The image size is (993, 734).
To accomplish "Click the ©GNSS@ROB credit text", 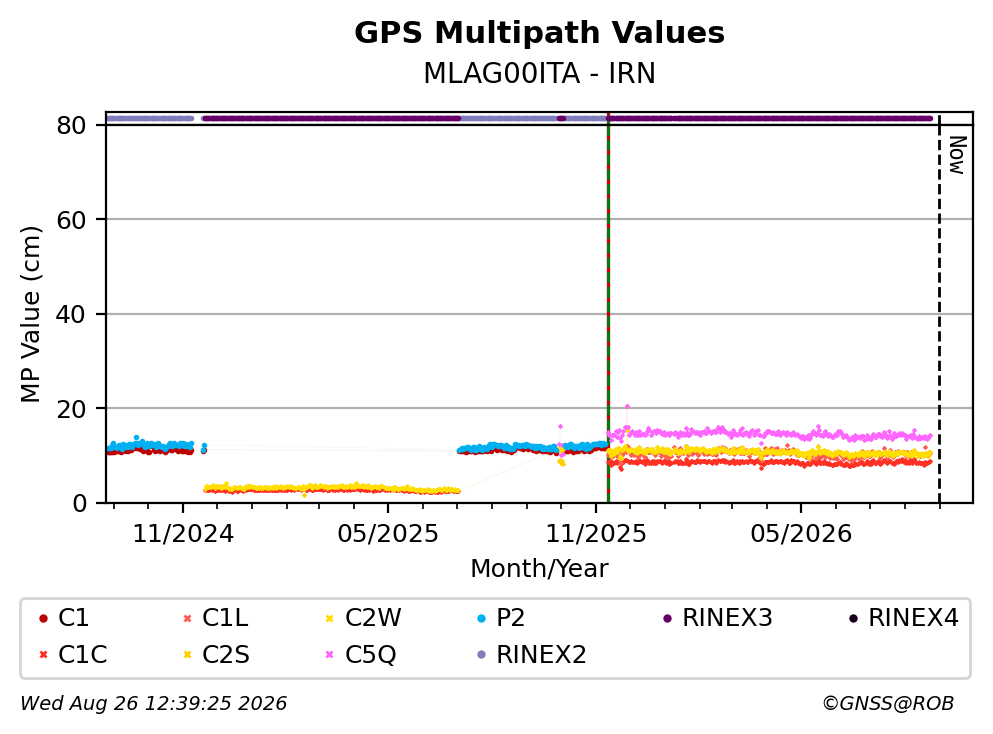I will click(888, 703).
